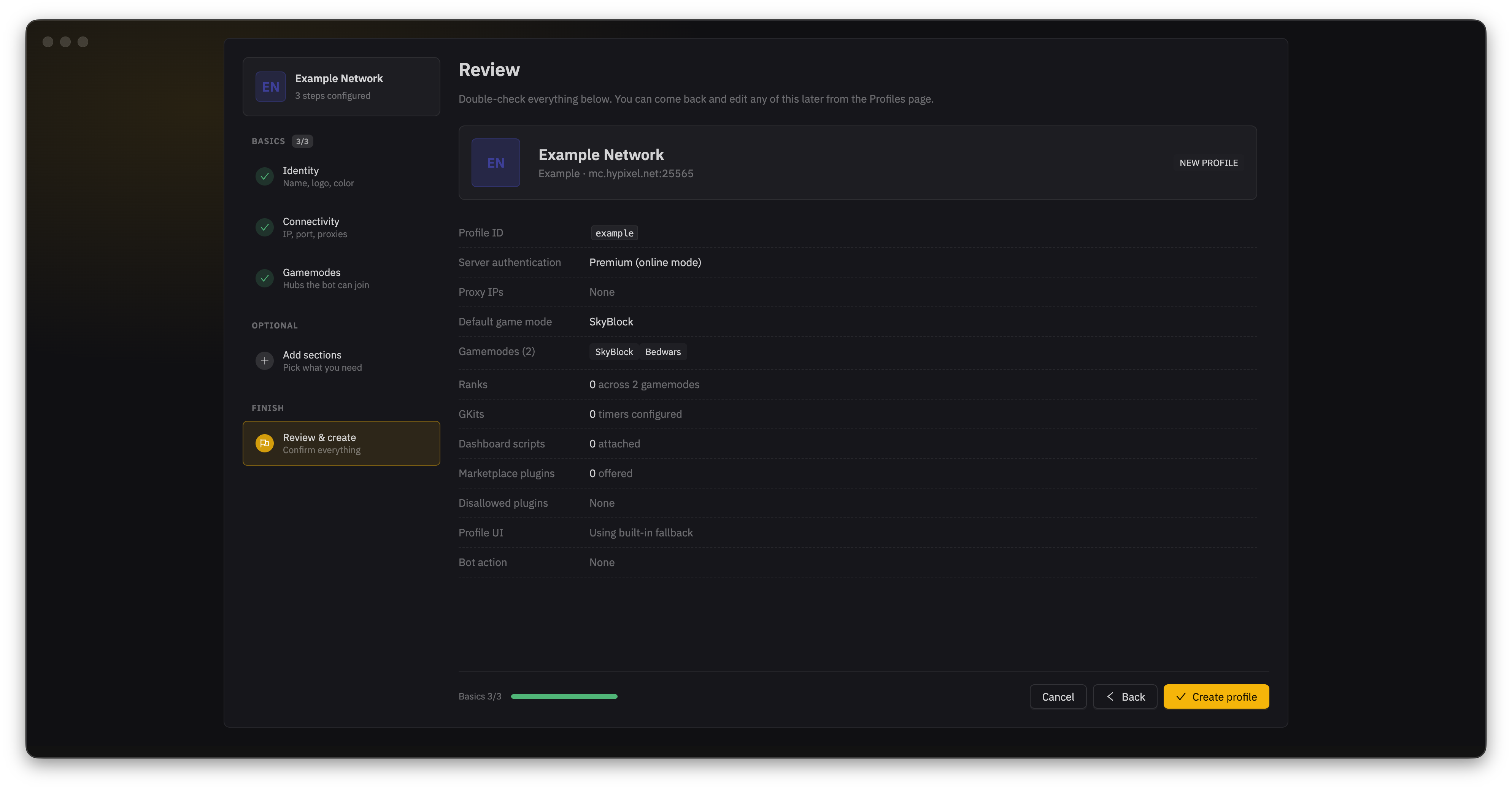
Task: Click the Review heading
Action: tap(489, 70)
